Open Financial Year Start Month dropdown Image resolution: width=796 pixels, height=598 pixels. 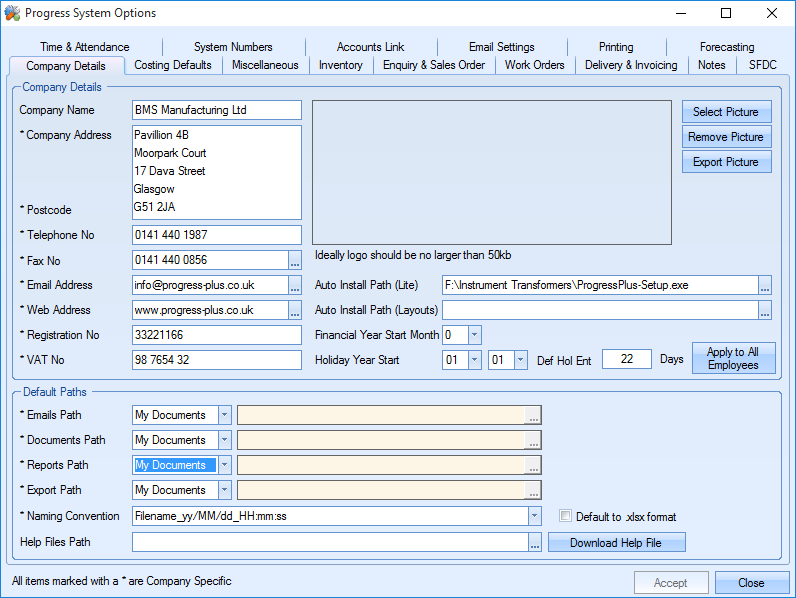475,335
